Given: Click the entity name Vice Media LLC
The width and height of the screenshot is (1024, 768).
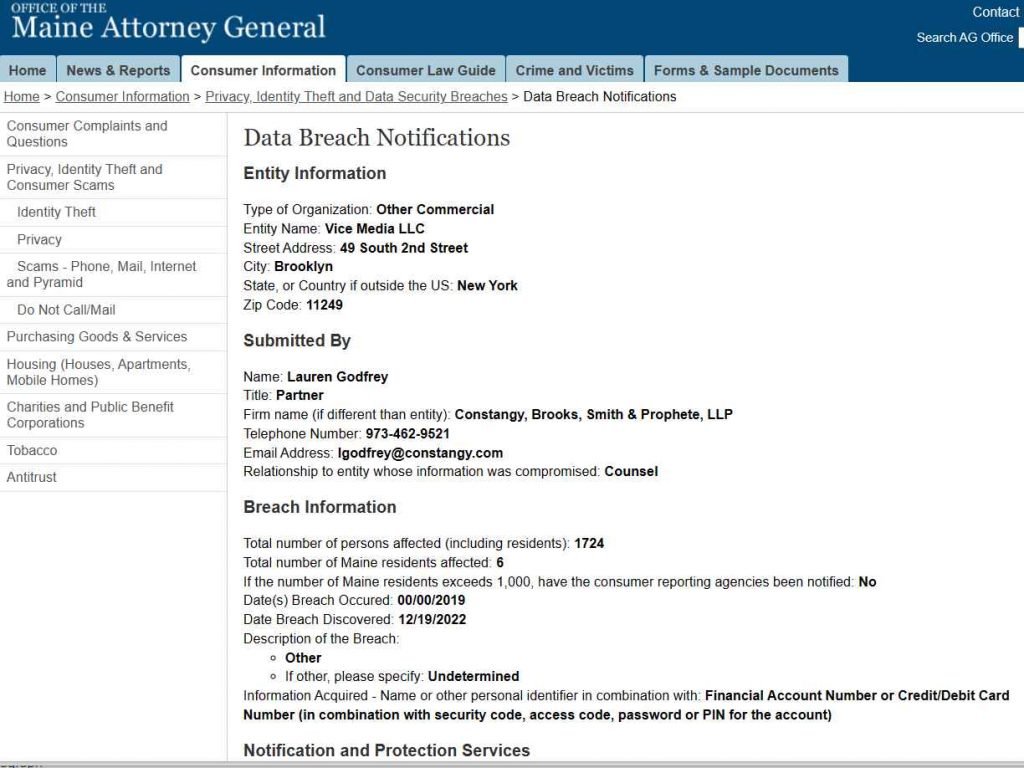Looking at the screenshot, I should [x=375, y=229].
